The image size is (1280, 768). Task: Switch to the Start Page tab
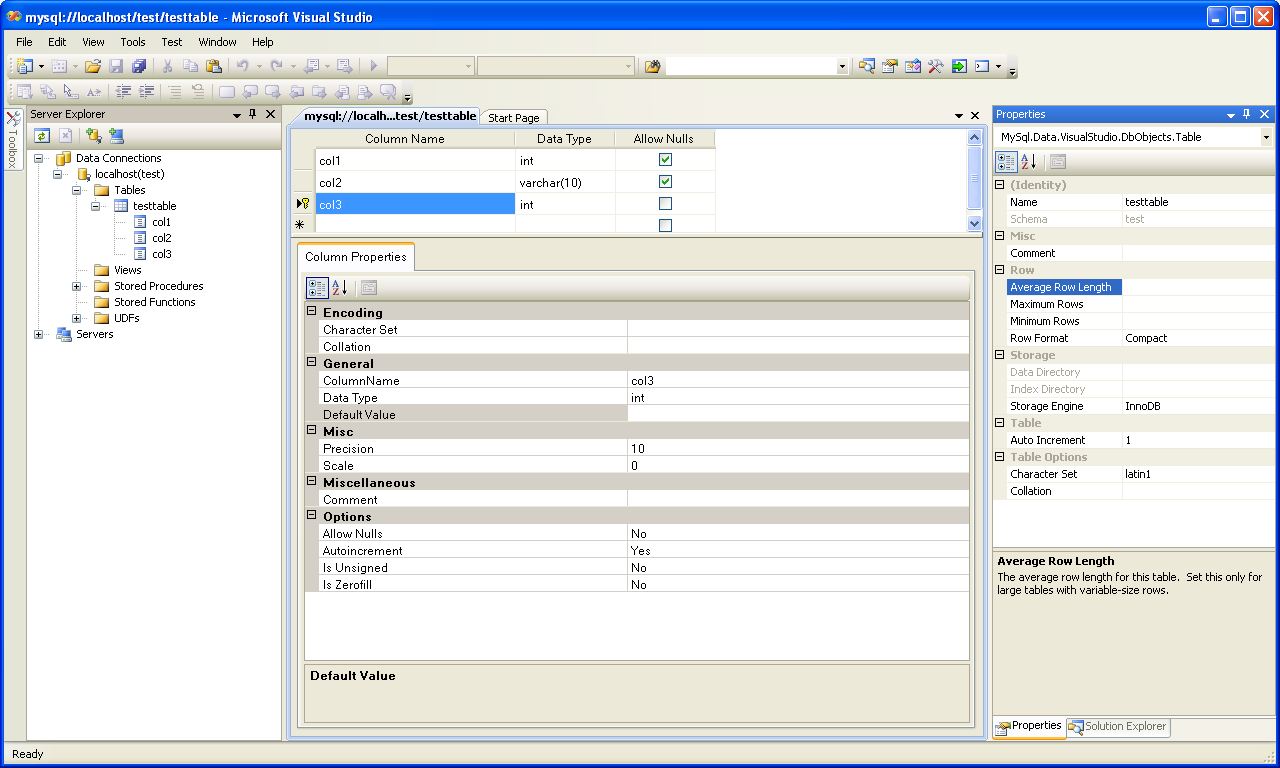(x=514, y=118)
